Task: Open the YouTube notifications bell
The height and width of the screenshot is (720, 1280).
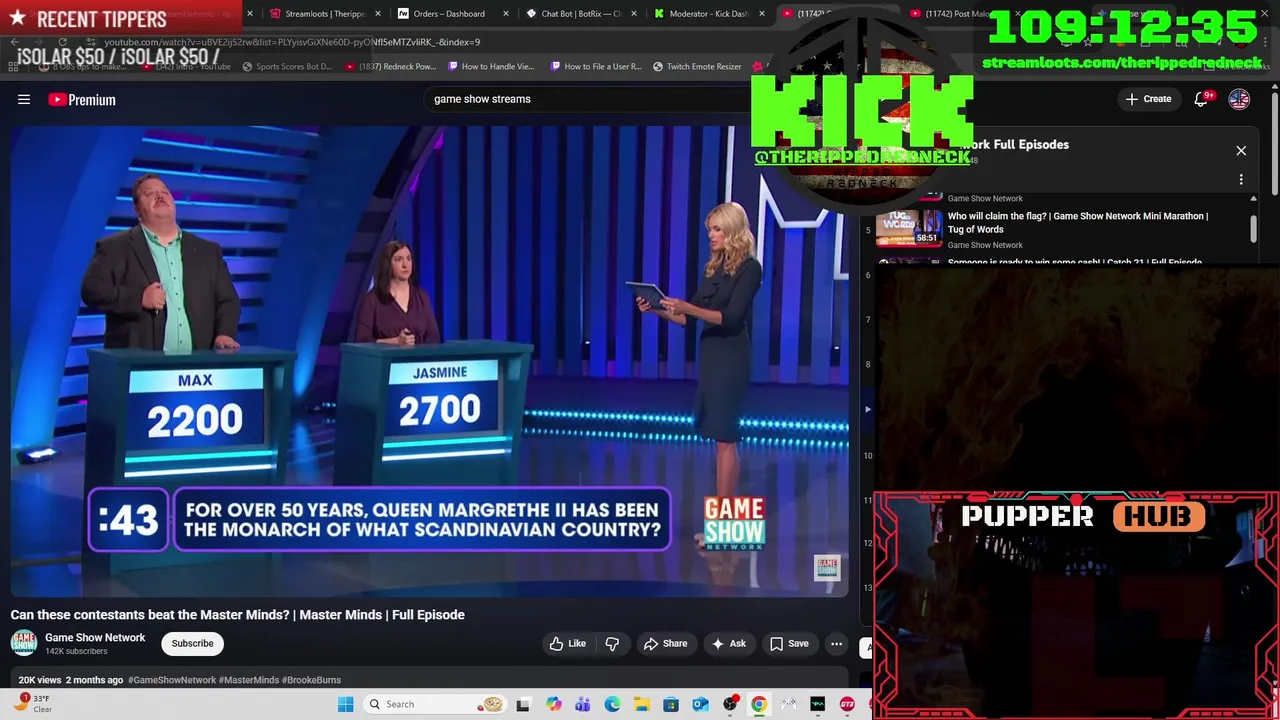Action: (x=1202, y=99)
